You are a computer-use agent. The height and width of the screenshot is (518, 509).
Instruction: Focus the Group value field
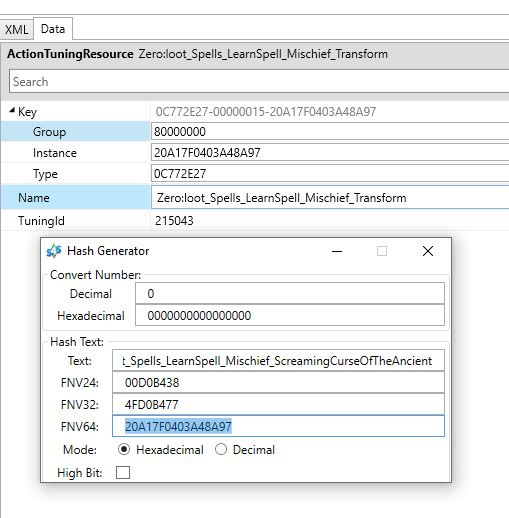coord(330,132)
